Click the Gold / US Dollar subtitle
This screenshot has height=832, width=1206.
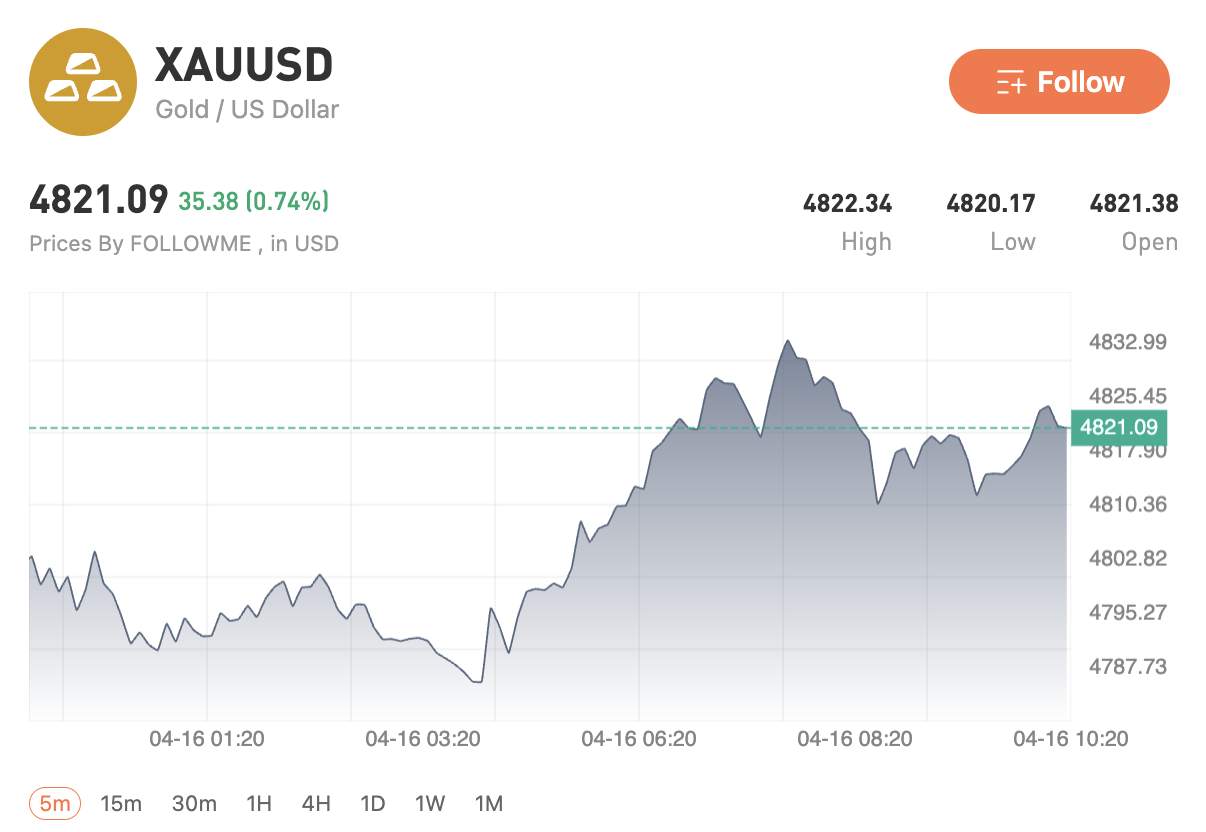(247, 109)
